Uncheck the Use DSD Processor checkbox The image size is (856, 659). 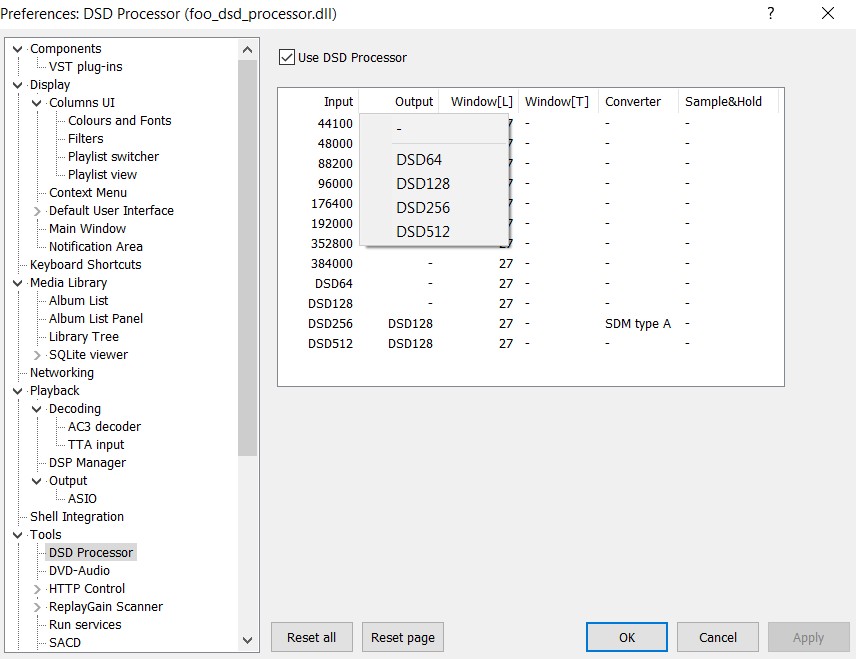(287, 57)
